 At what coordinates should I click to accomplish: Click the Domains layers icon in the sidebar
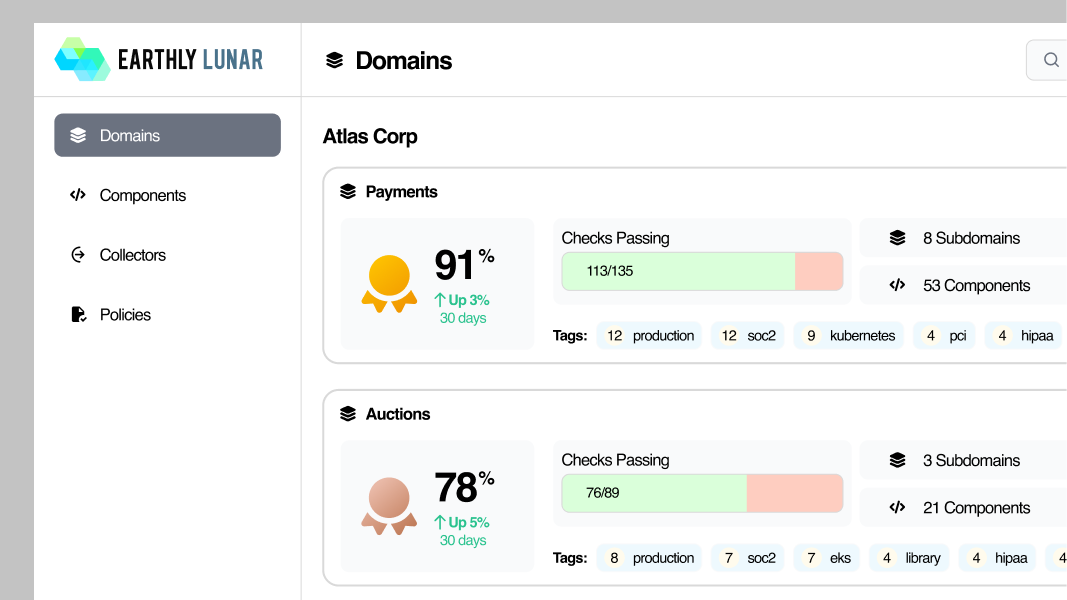[78, 135]
